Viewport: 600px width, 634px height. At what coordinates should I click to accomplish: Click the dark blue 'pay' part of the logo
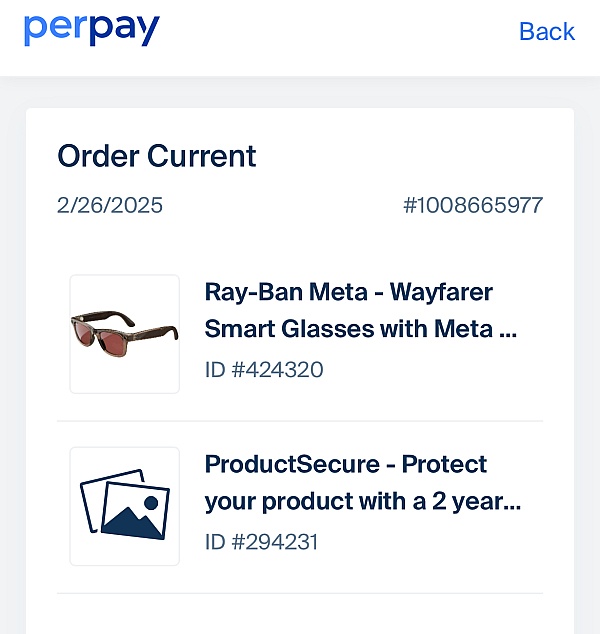pyautogui.click(x=125, y=31)
